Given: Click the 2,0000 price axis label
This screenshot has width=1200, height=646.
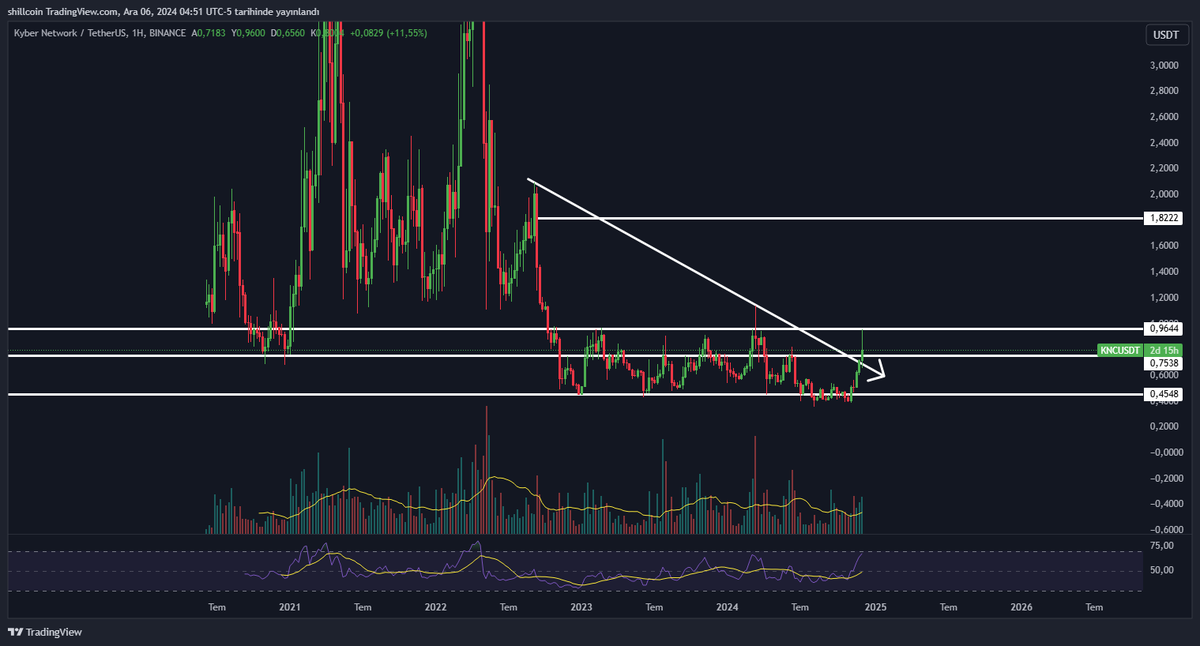Looking at the screenshot, I should coord(1164,194).
